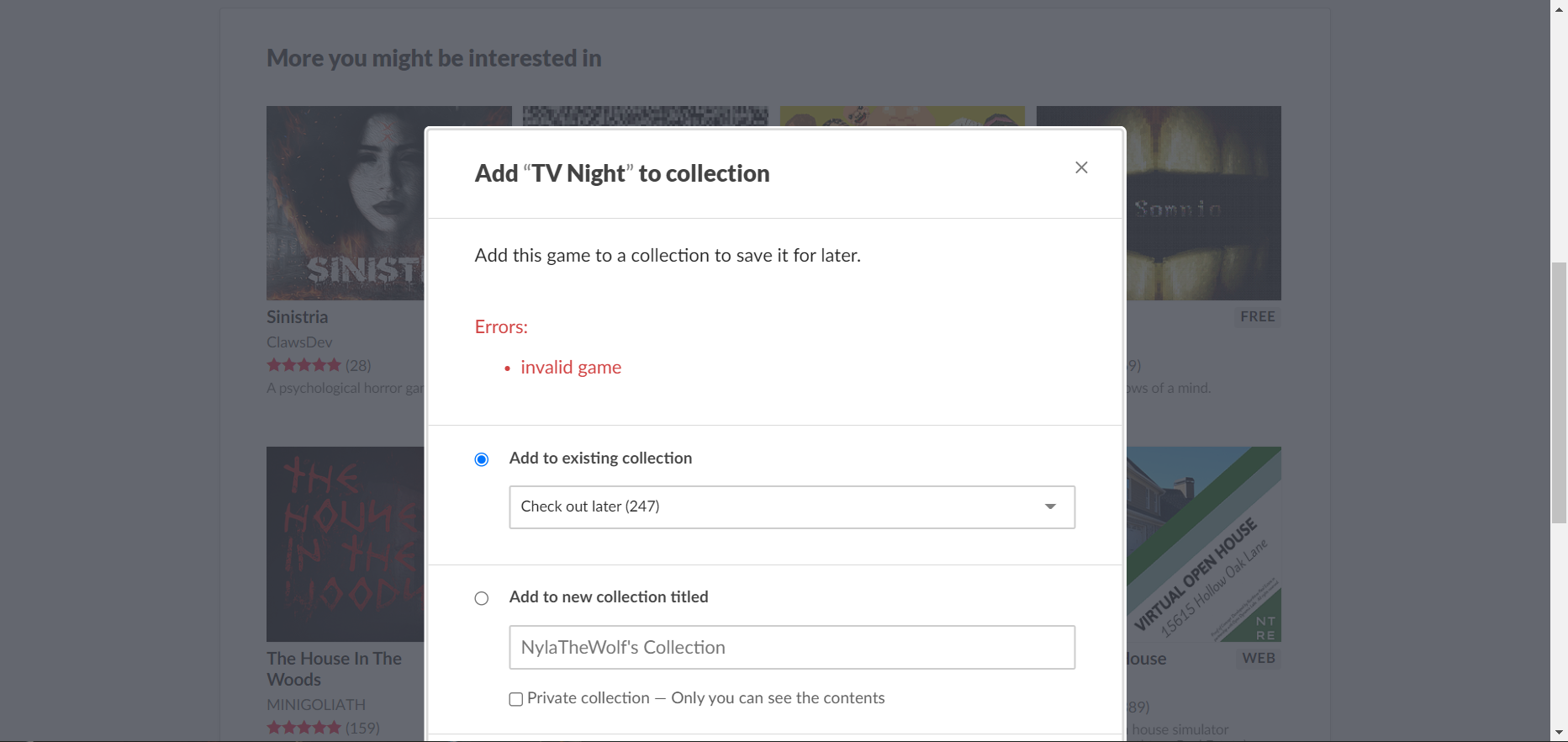The height and width of the screenshot is (742, 1568).
Task: Open the Sinistria game thumbnail
Action: [x=346, y=203]
